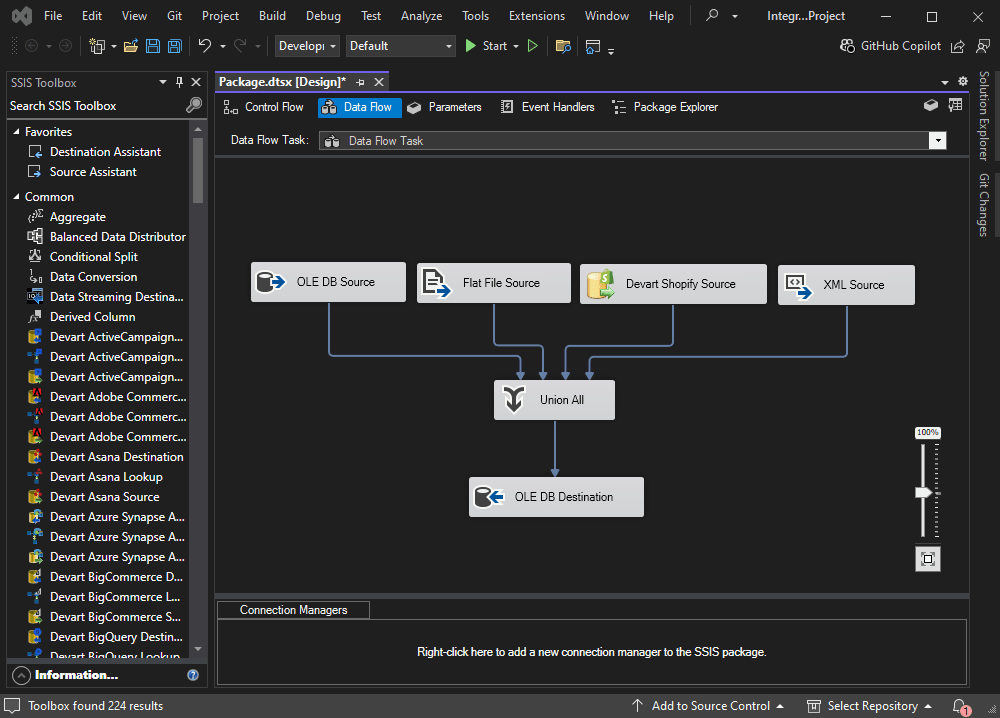Viewport: 1000px width, 718px height.
Task: Click Select Repository in status bar
Action: point(869,706)
